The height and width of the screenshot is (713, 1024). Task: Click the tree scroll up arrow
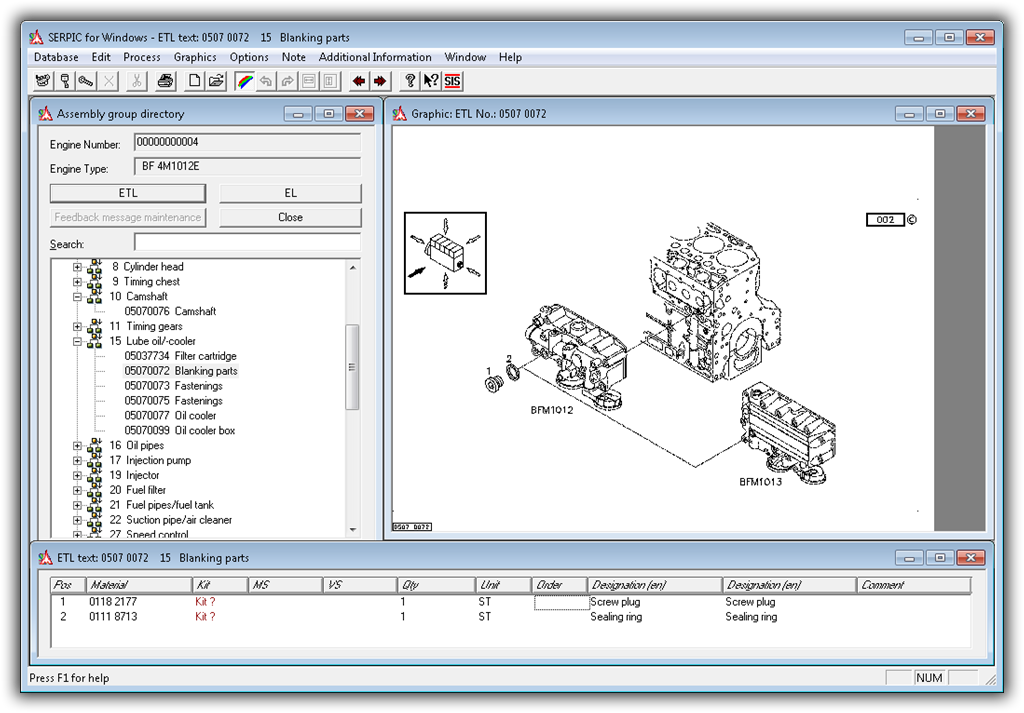pos(353,267)
